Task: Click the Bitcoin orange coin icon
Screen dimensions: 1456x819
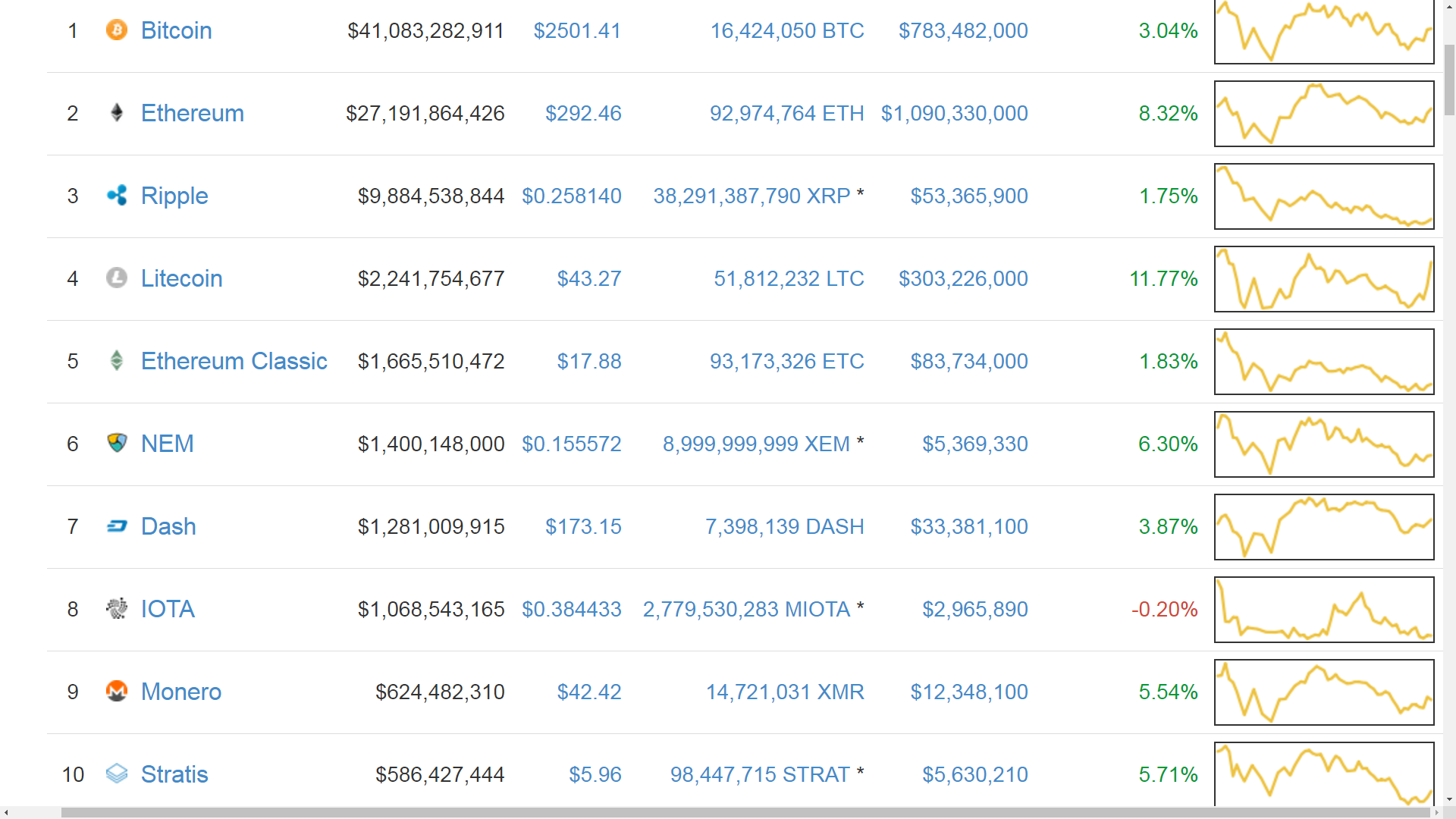Action: click(116, 30)
